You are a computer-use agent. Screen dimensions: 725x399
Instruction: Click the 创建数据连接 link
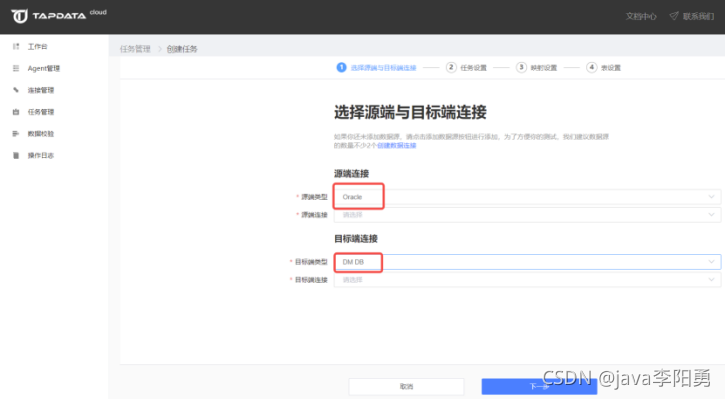(397, 145)
